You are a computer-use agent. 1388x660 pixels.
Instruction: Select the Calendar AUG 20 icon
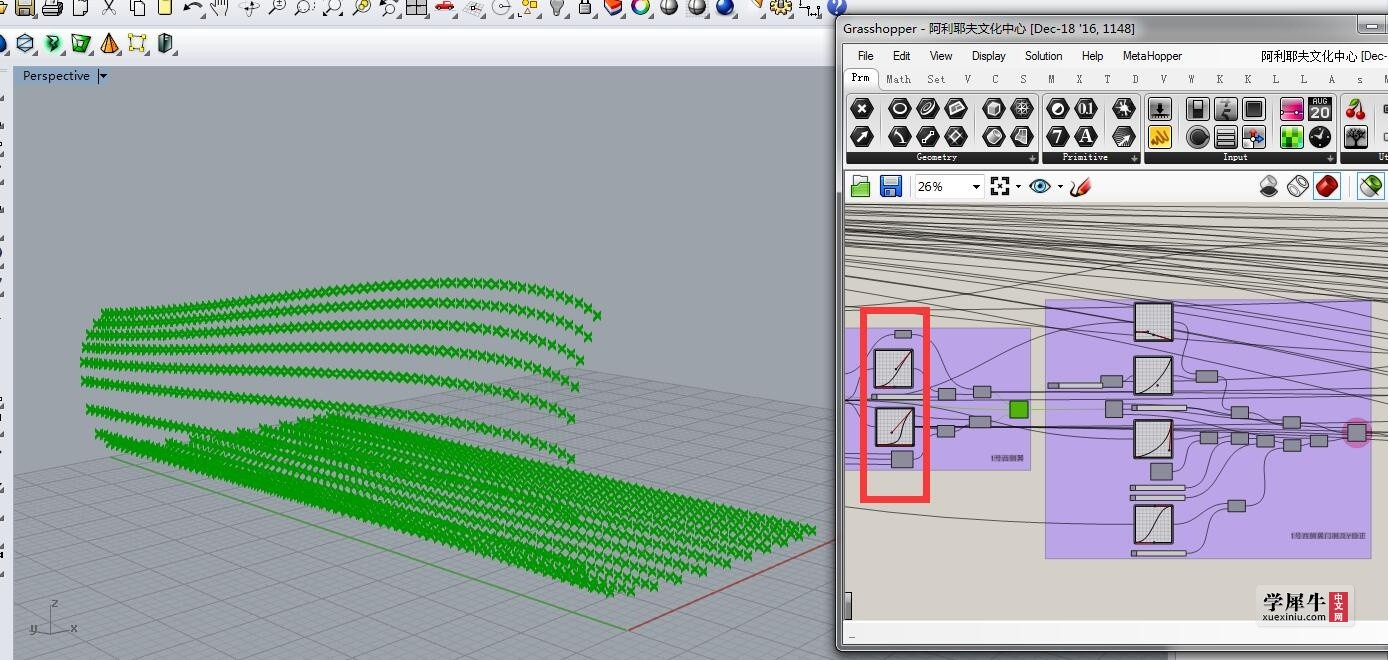point(1320,109)
